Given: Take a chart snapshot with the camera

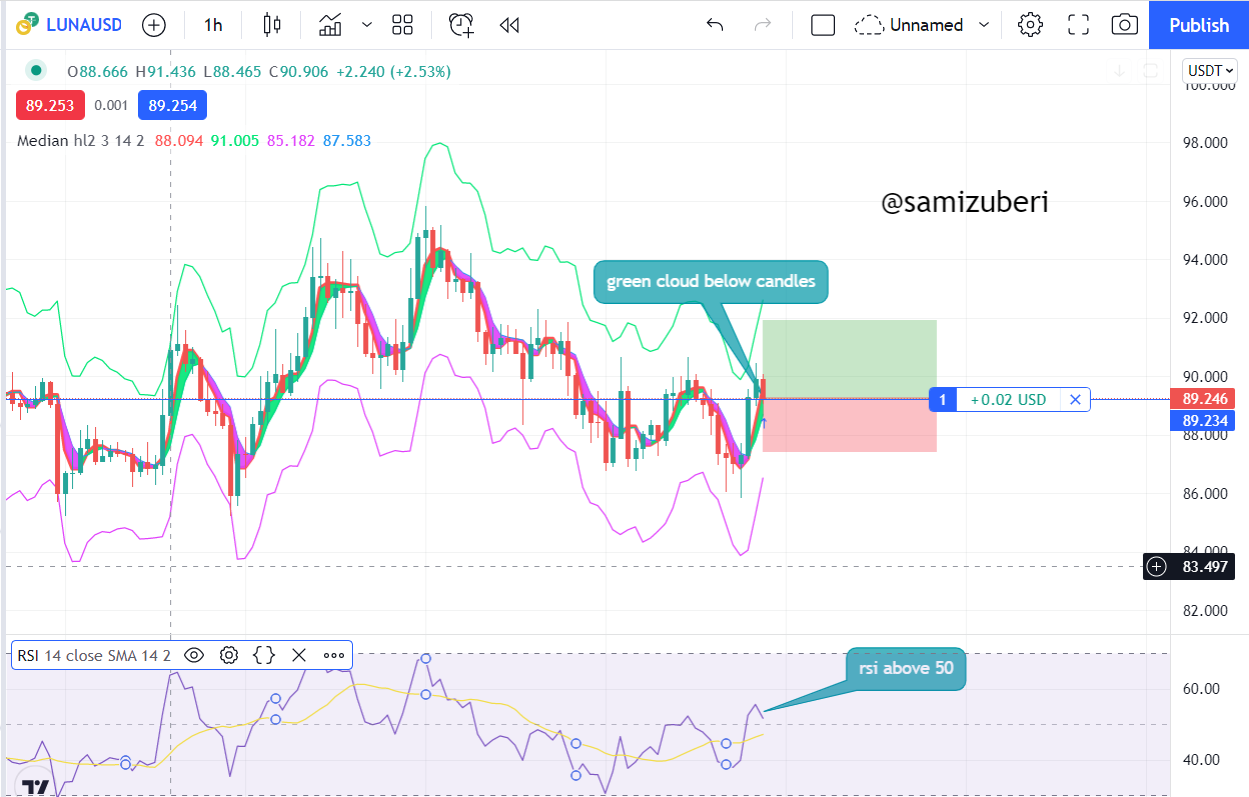Looking at the screenshot, I should [x=1125, y=25].
